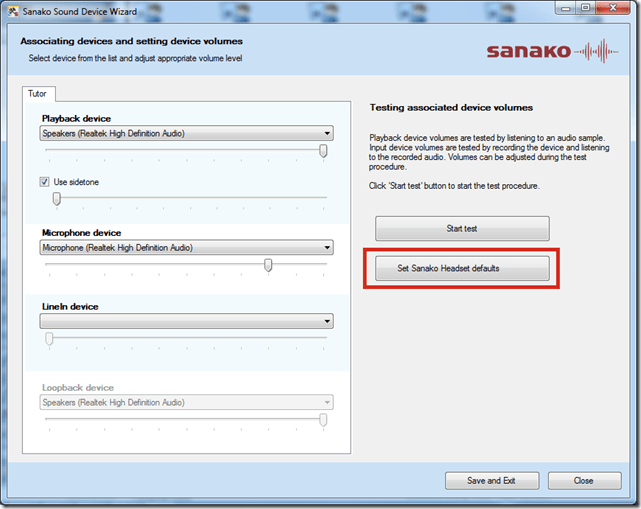Select the Tutor tab
Viewport: 641px width, 509px height.
tap(38, 94)
